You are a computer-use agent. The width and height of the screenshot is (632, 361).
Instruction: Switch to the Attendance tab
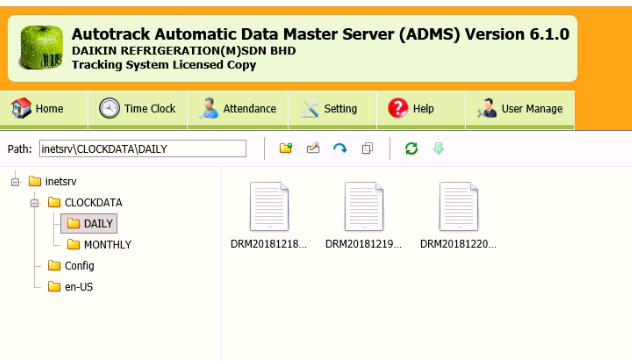point(238,109)
